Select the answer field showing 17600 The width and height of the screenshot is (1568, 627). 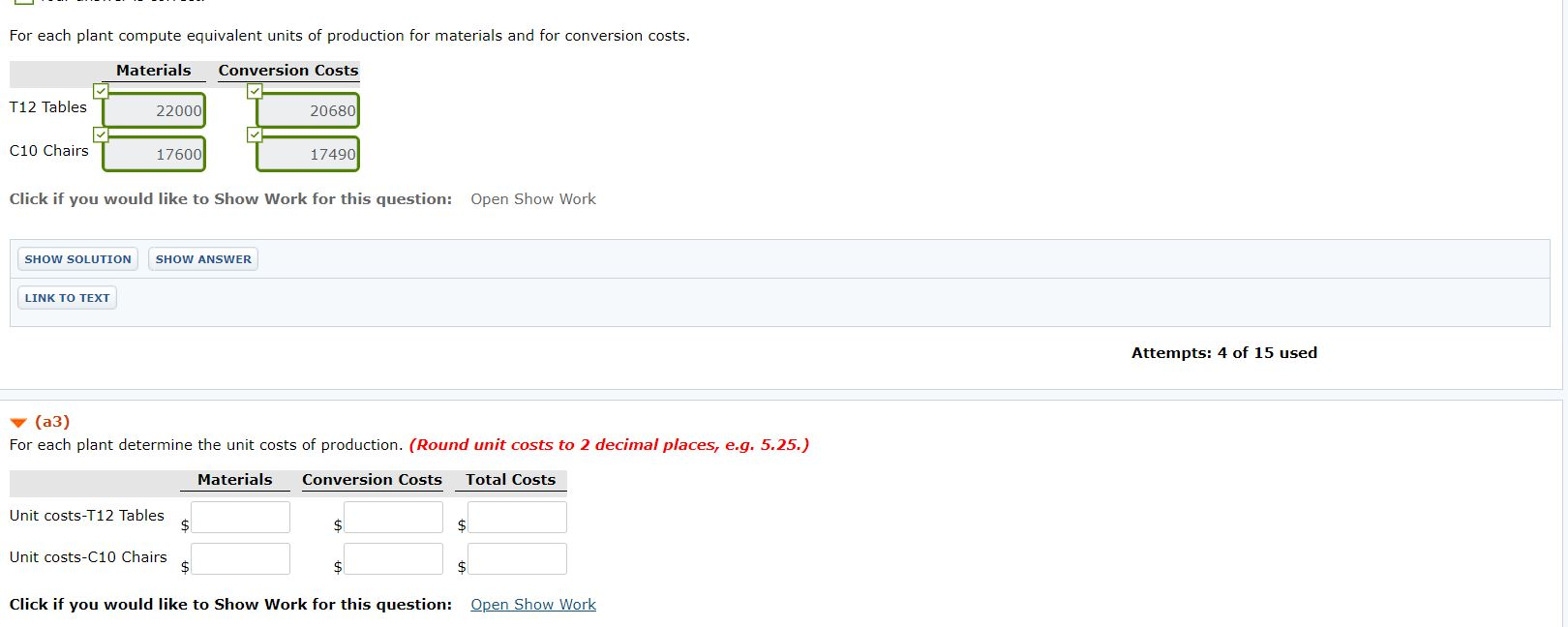coord(153,154)
